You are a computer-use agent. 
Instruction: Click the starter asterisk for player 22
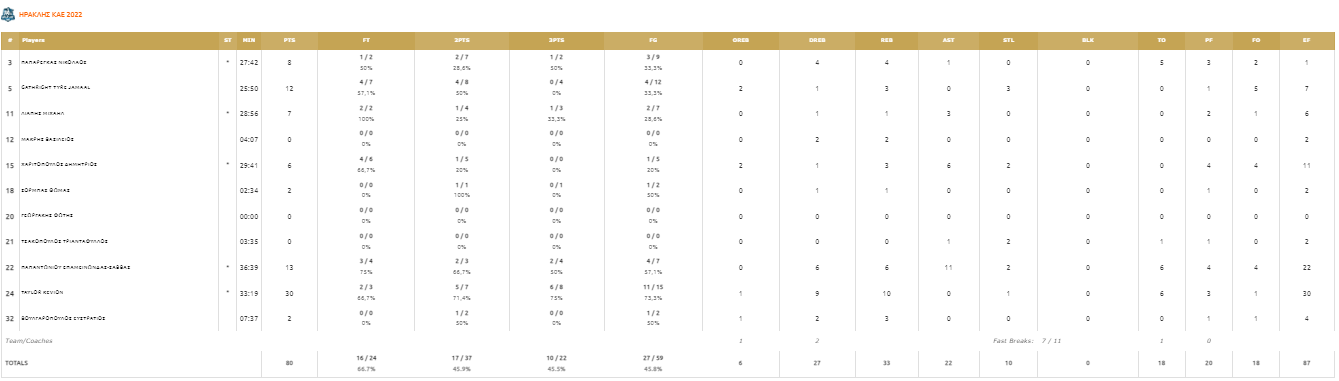(228, 267)
